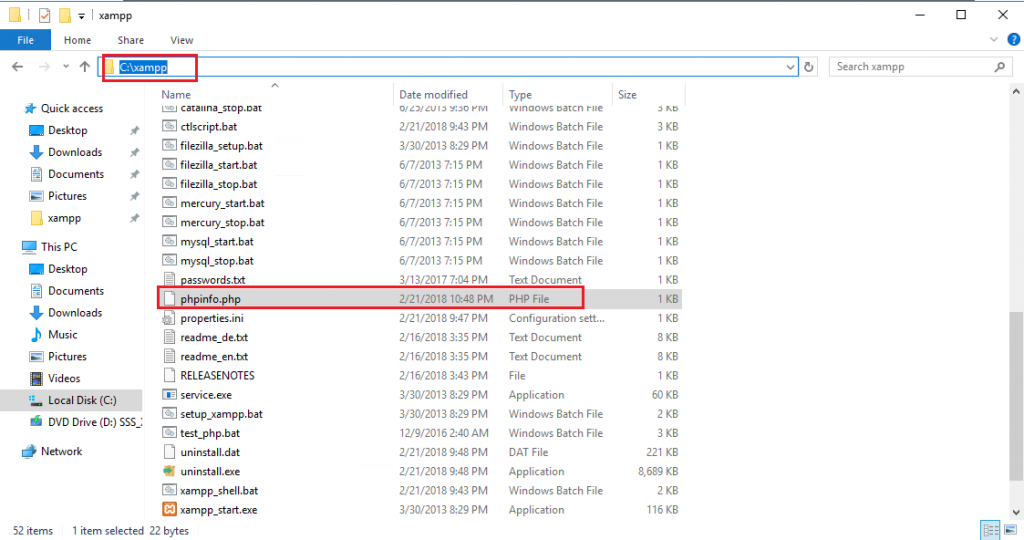Switch to Details view icon
Screen dimensions: 1024x540
coord(991,530)
